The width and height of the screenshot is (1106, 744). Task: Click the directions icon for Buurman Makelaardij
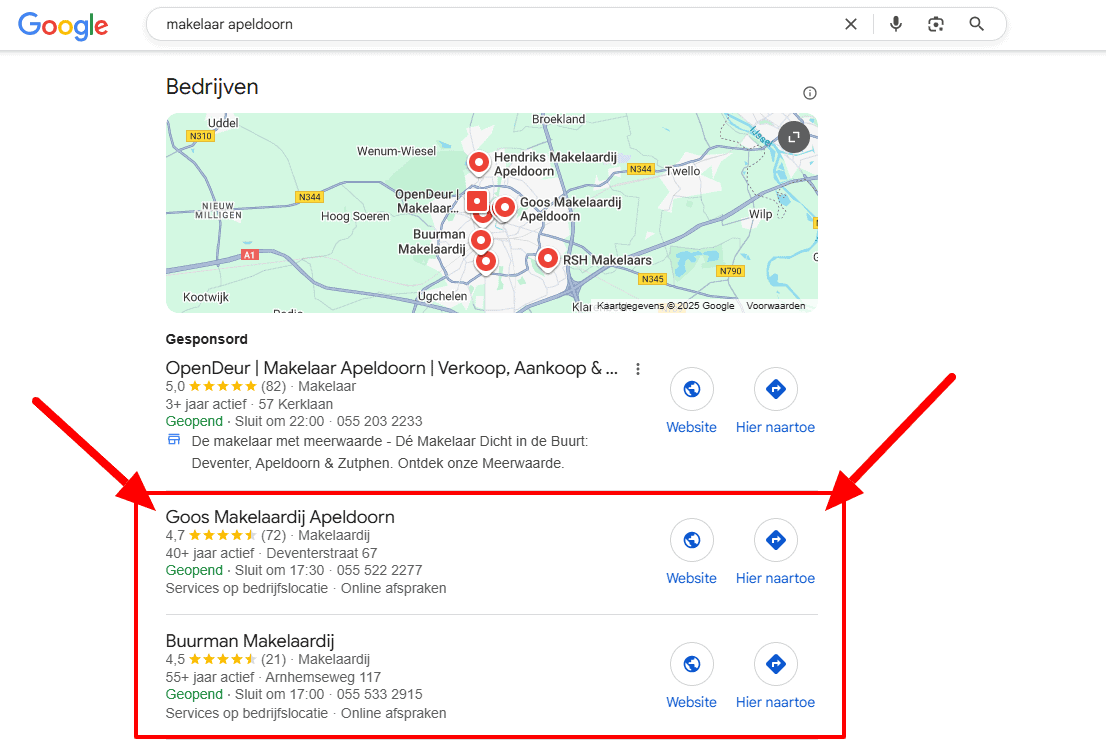pyautogui.click(x=775, y=663)
